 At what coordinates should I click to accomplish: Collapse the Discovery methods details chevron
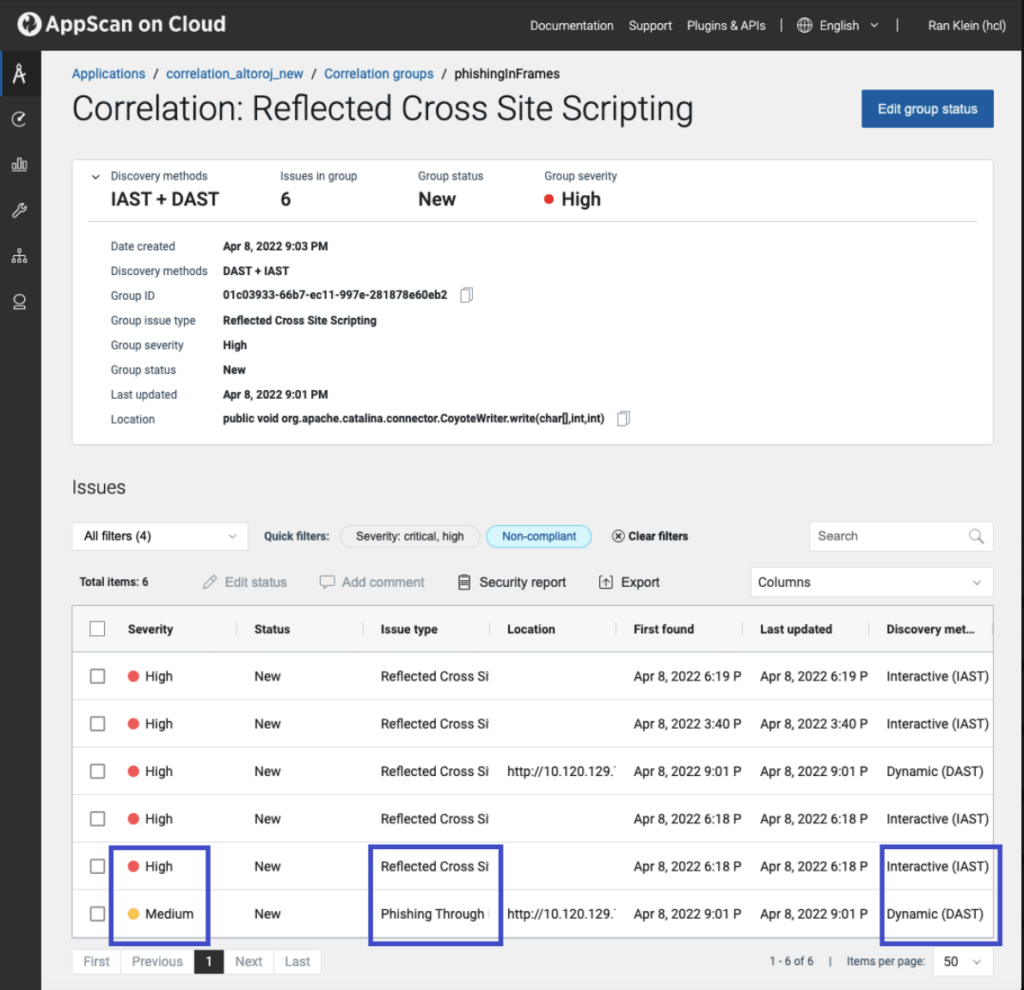pyautogui.click(x=95, y=177)
